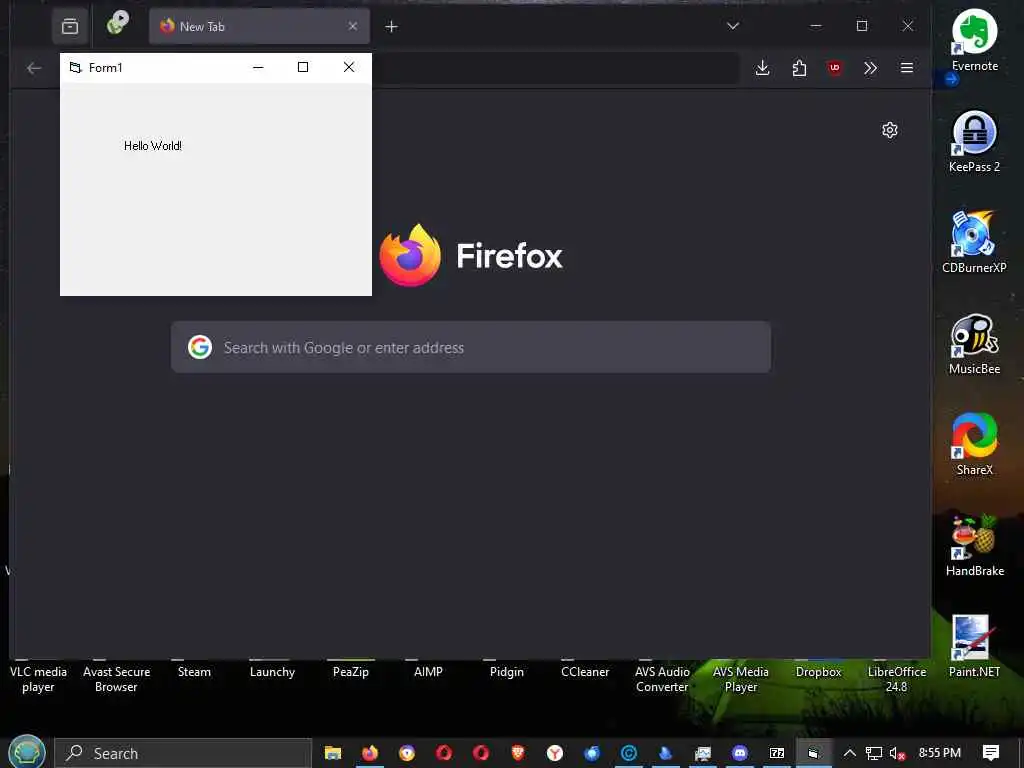Close the Form1 window
The width and height of the screenshot is (1024, 768).
tap(349, 67)
